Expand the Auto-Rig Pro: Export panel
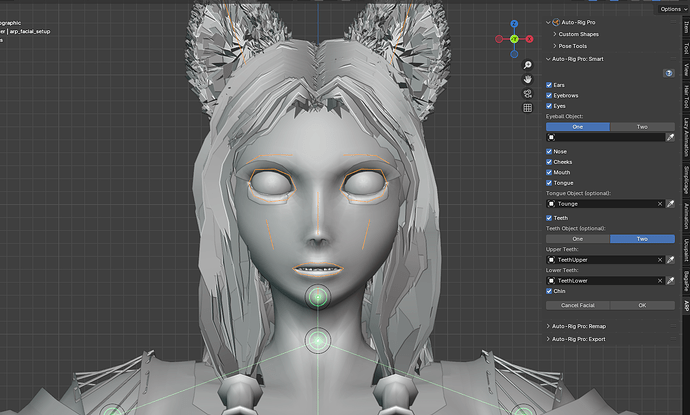 pos(548,339)
